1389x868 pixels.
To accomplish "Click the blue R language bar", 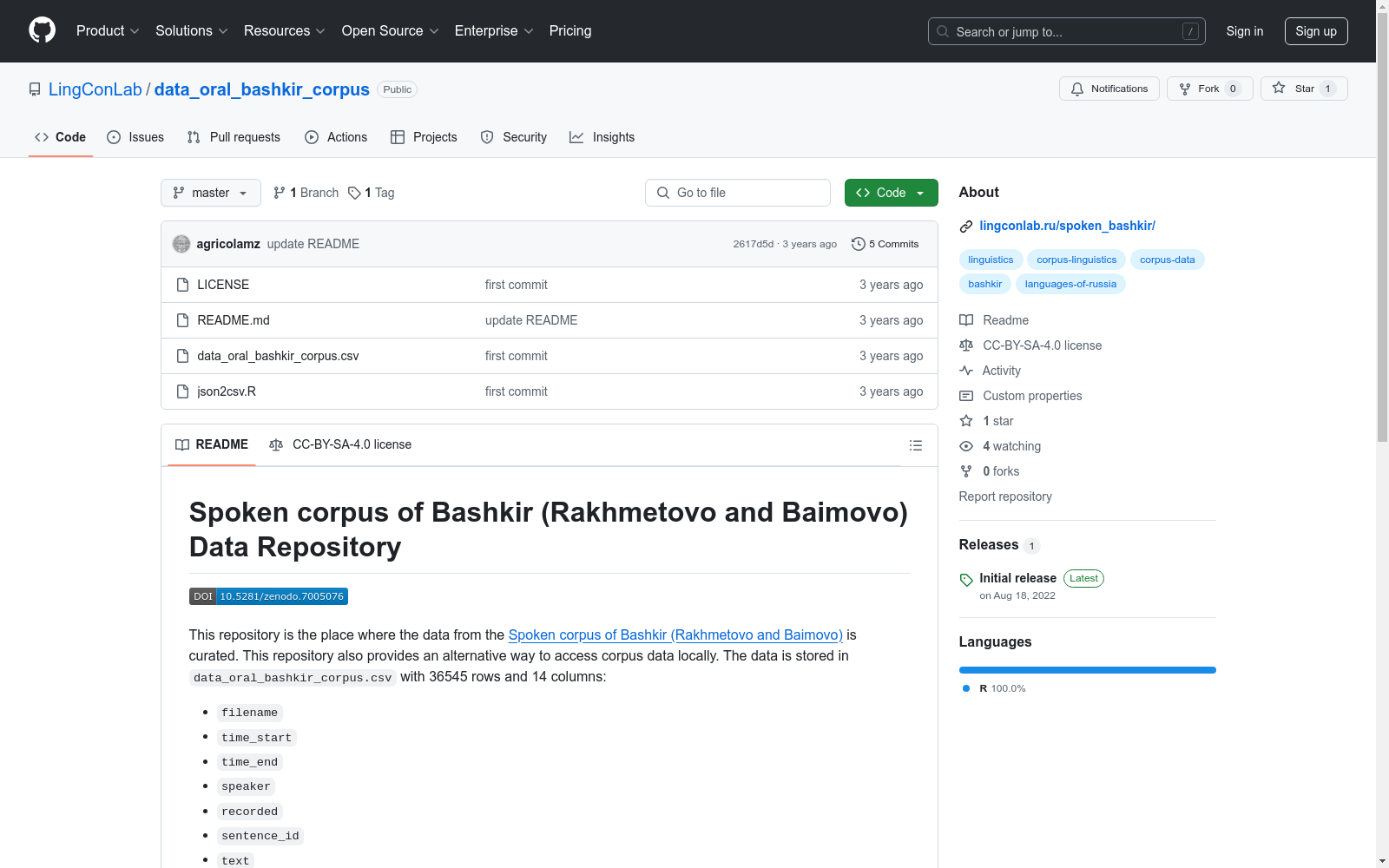I will pyautogui.click(x=1087, y=670).
